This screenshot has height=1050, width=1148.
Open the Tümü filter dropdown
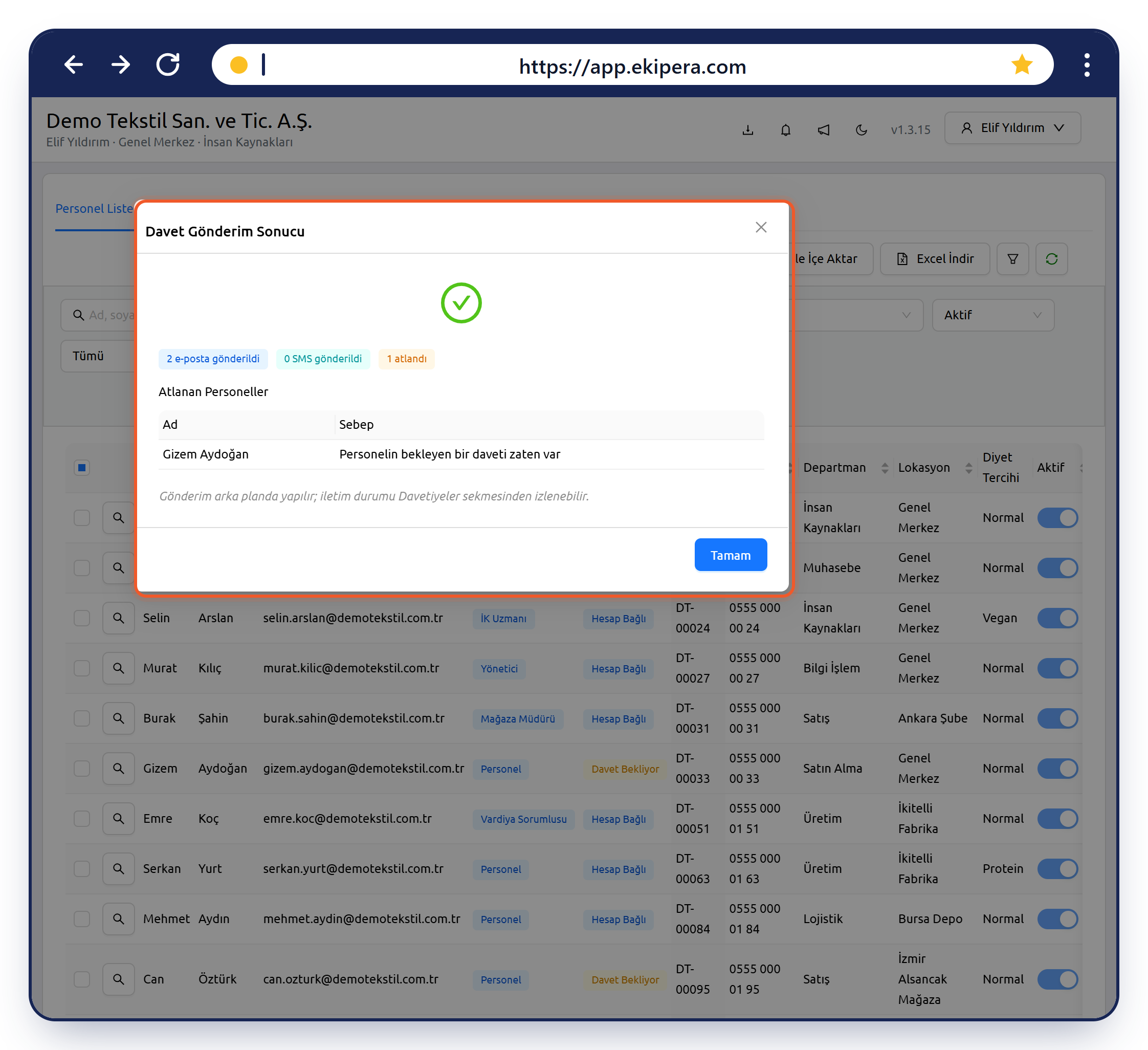pos(98,356)
